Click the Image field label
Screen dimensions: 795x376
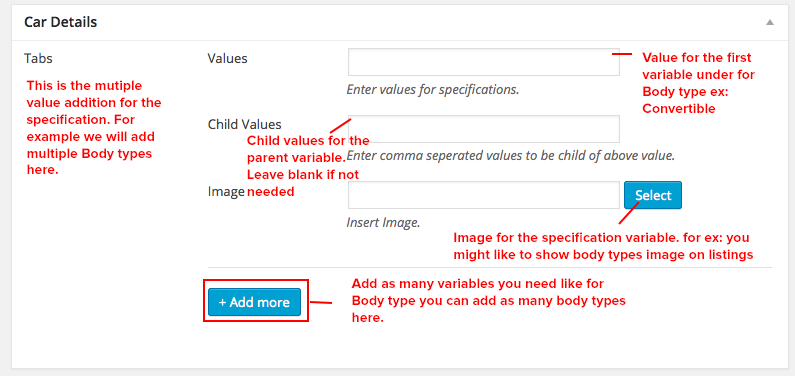pyautogui.click(x=227, y=192)
